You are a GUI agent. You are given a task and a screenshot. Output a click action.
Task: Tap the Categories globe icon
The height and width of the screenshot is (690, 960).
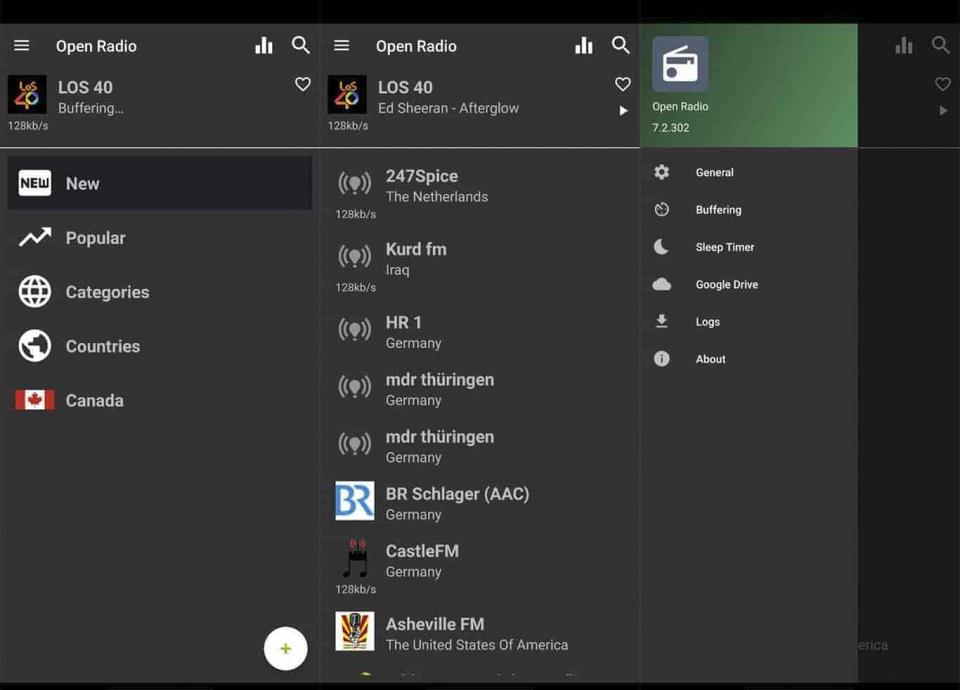tap(35, 291)
